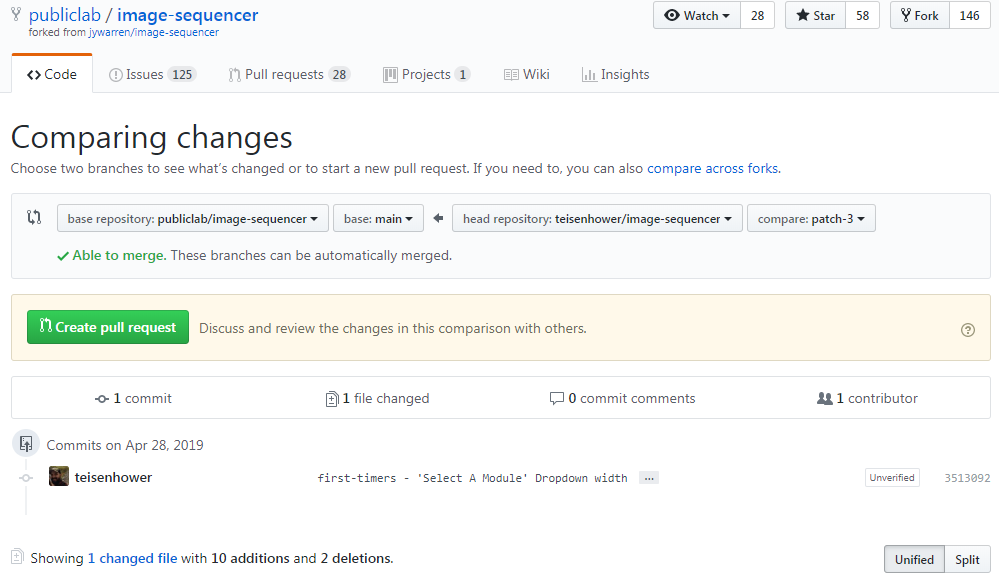Viewport: 999px width, 580px height.
Task: Open commit hash 3513092
Action: (x=967, y=478)
